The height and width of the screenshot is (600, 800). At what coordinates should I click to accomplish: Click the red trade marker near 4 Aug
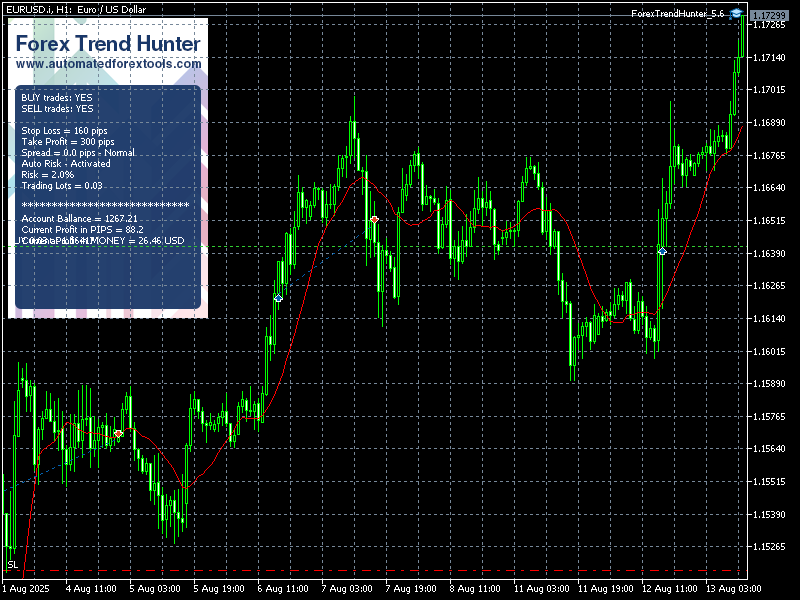[118, 434]
